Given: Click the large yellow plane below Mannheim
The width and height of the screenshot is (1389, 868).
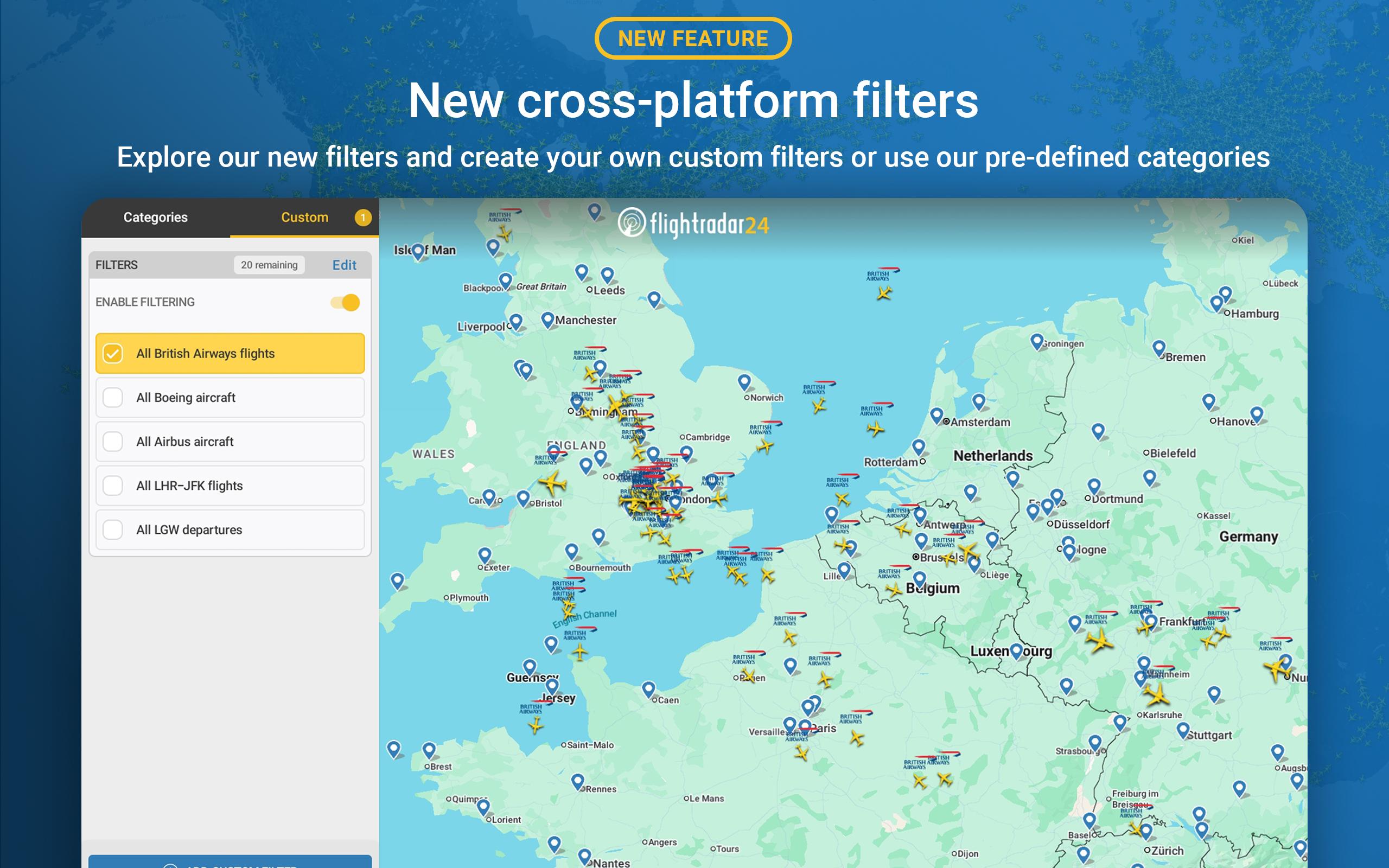Looking at the screenshot, I should pyautogui.click(x=1156, y=694).
